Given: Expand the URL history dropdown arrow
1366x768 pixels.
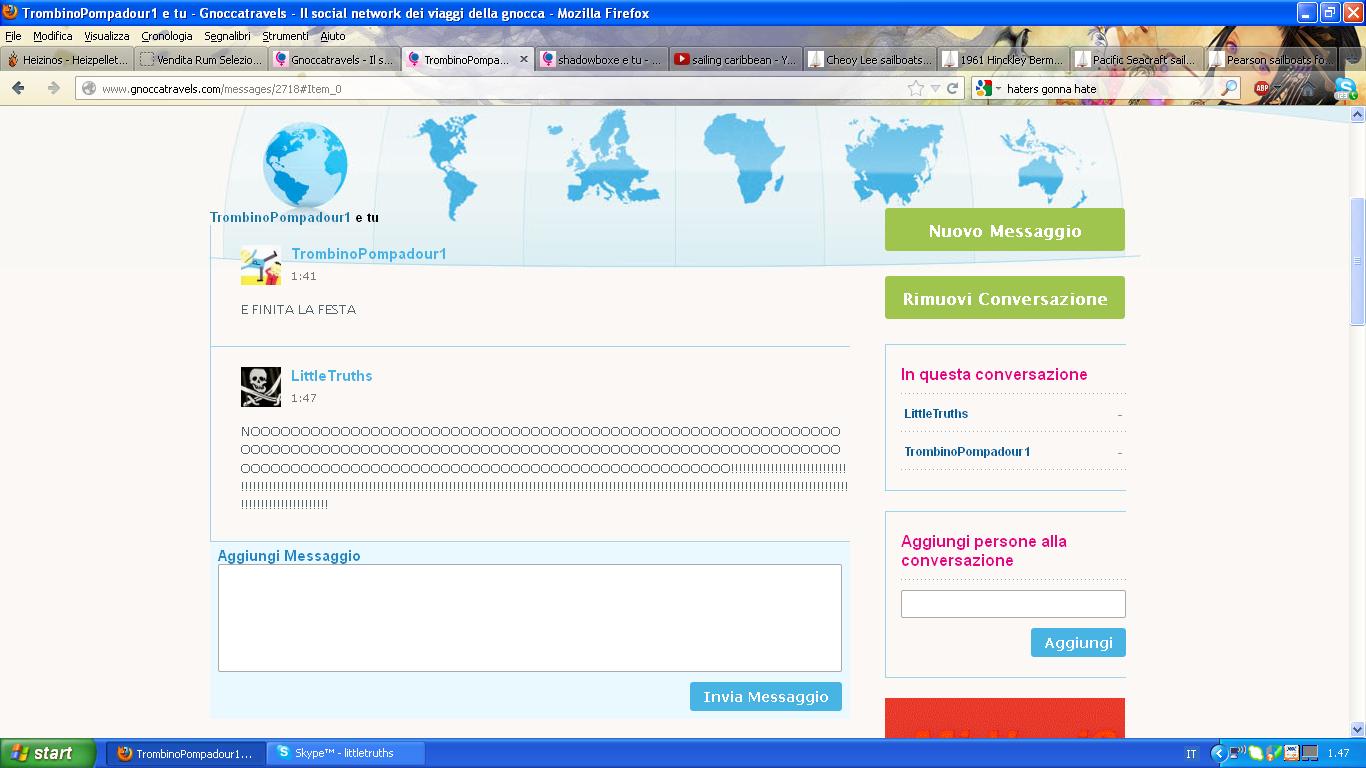Looking at the screenshot, I should tap(935, 88).
